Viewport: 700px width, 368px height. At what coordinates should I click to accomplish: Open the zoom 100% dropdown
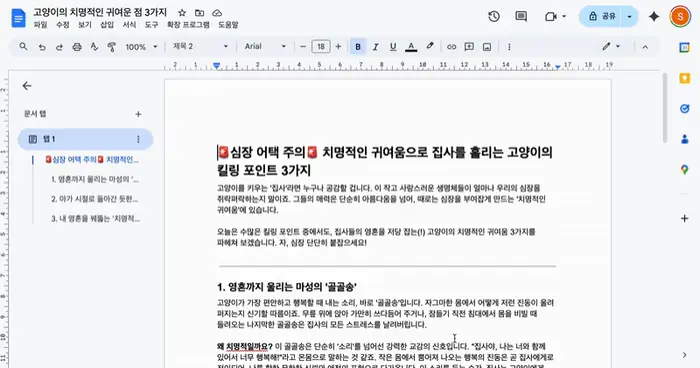141,46
